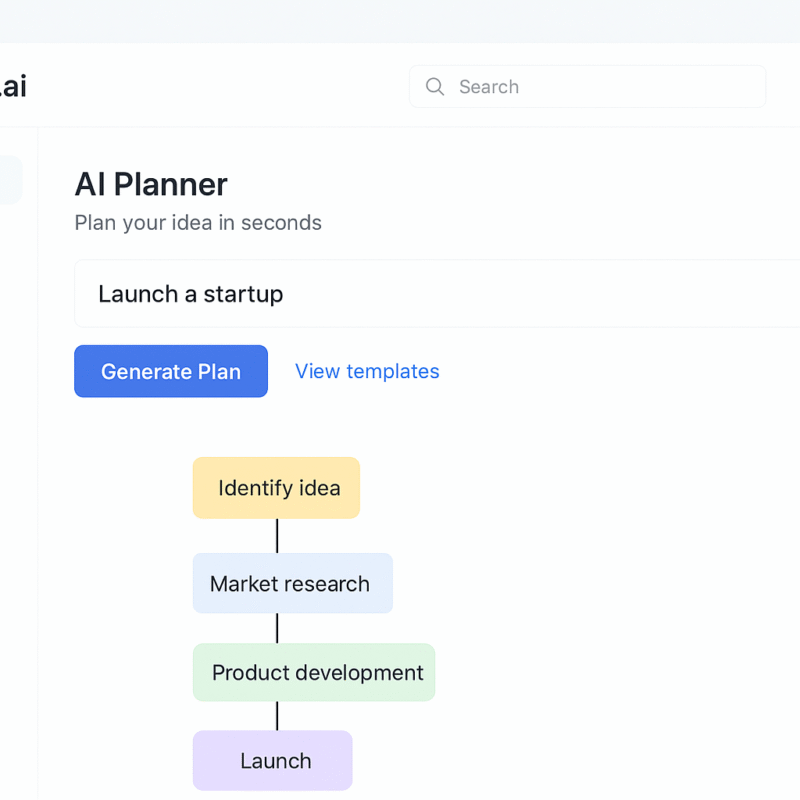Click the gray window strip at top
This screenshot has height=800, width=800.
pos(400,20)
